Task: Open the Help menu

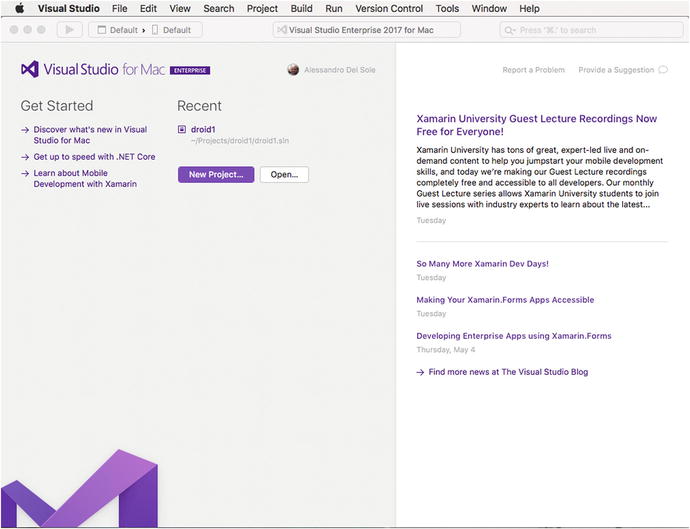Action: [529, 8]
